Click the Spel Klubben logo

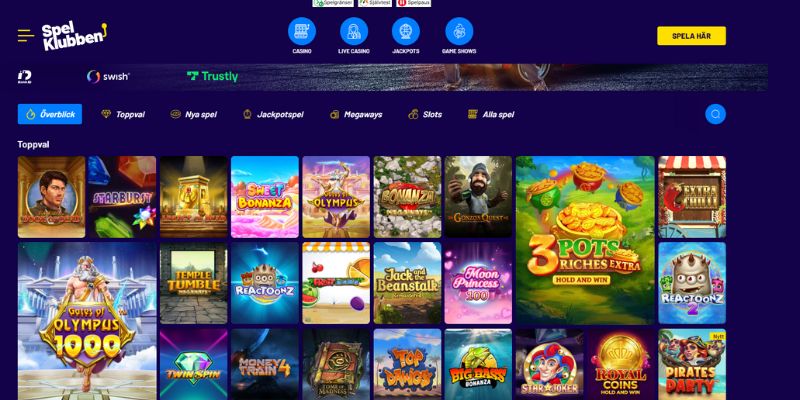(74, 36)
